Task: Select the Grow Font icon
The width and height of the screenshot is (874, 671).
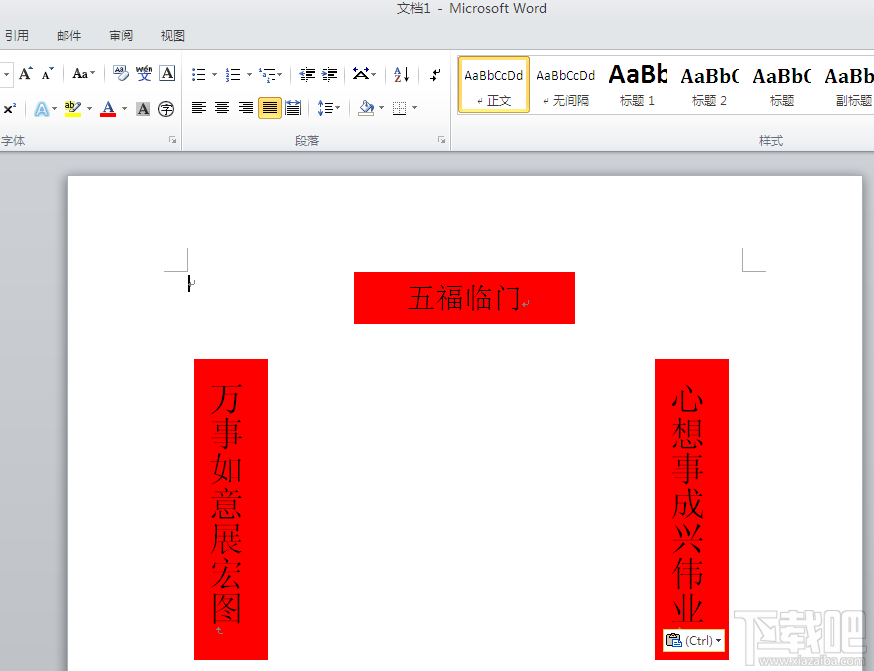Action: click(x=26, y=73)
